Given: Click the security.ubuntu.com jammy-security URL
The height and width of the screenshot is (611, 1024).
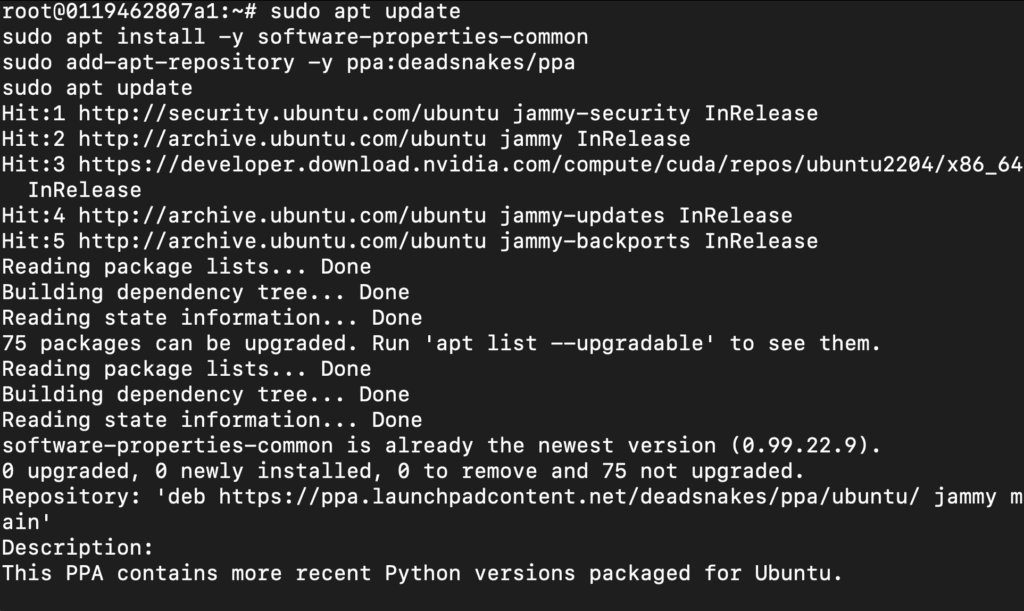Looking at the screenshot, I should pos(289,114).
